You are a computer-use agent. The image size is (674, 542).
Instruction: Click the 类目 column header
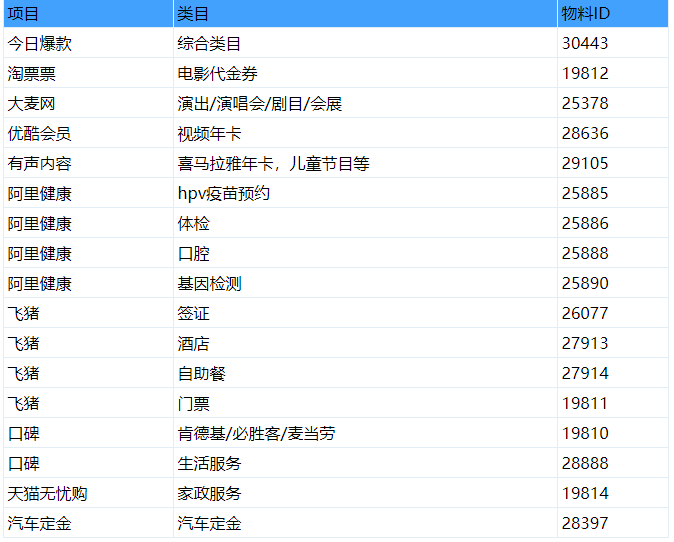pos(365,14)
